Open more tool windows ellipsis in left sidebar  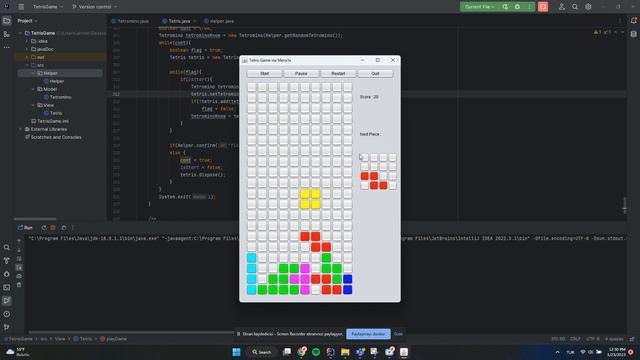tap(7, 47)
